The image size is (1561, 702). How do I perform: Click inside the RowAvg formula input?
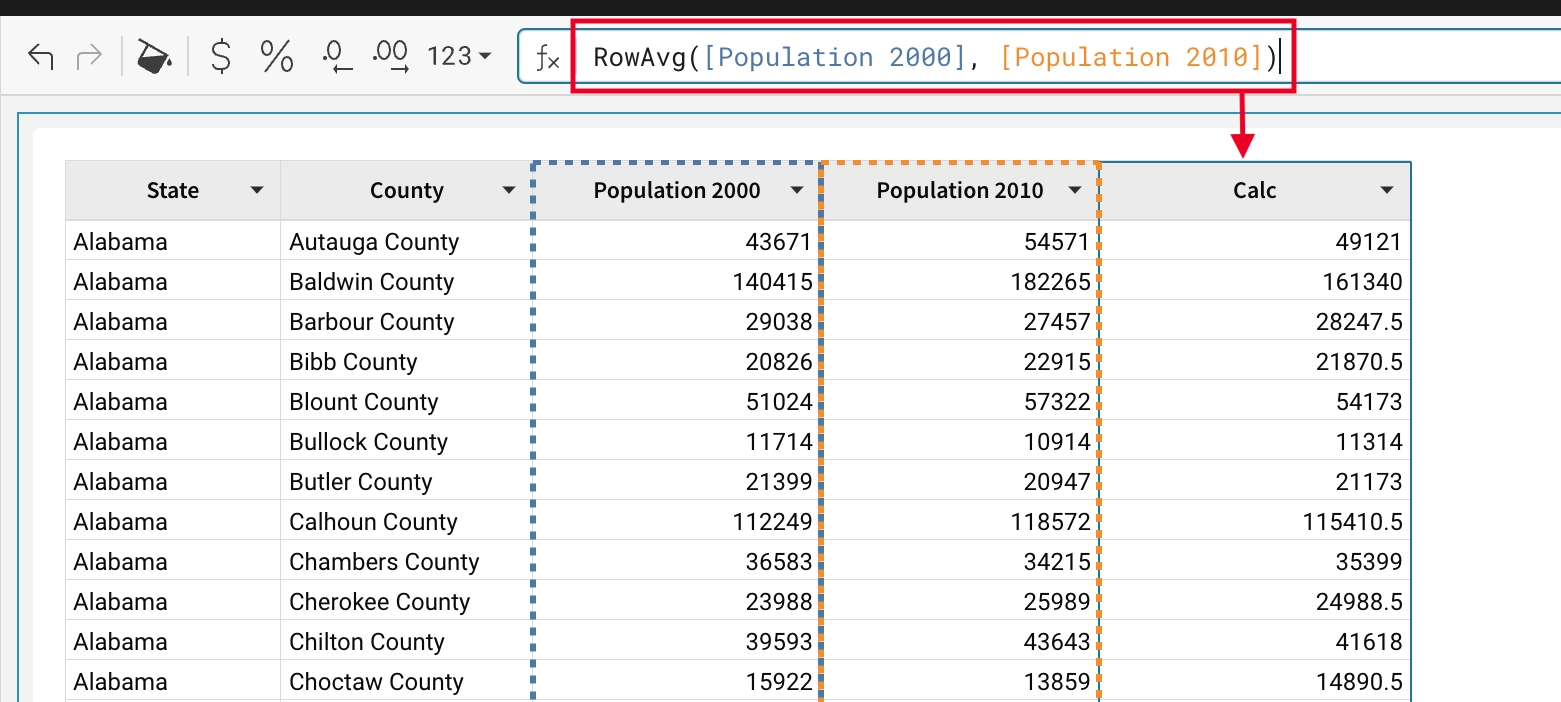930,57
